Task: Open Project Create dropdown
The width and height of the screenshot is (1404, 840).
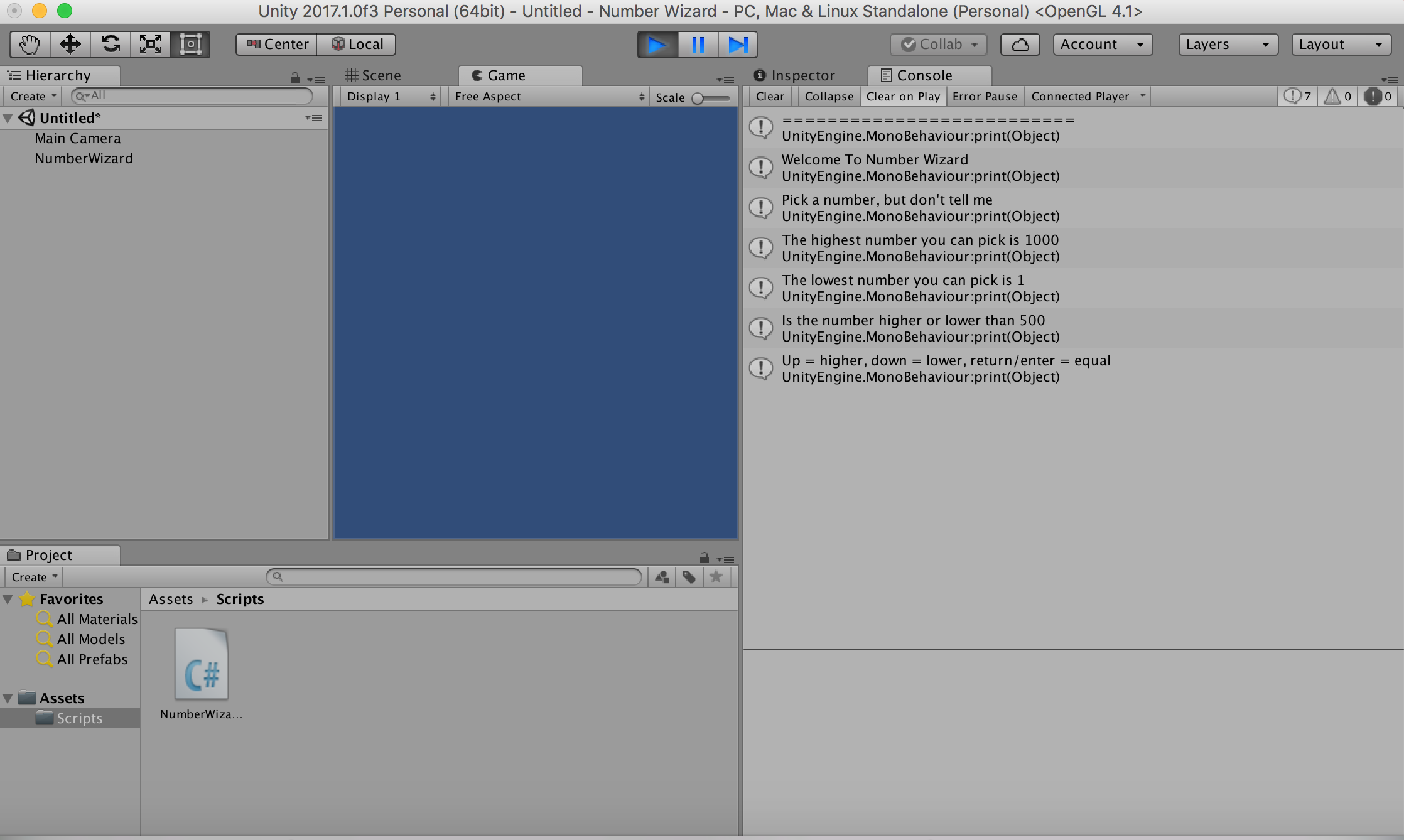Action: [x=35, y=577]
